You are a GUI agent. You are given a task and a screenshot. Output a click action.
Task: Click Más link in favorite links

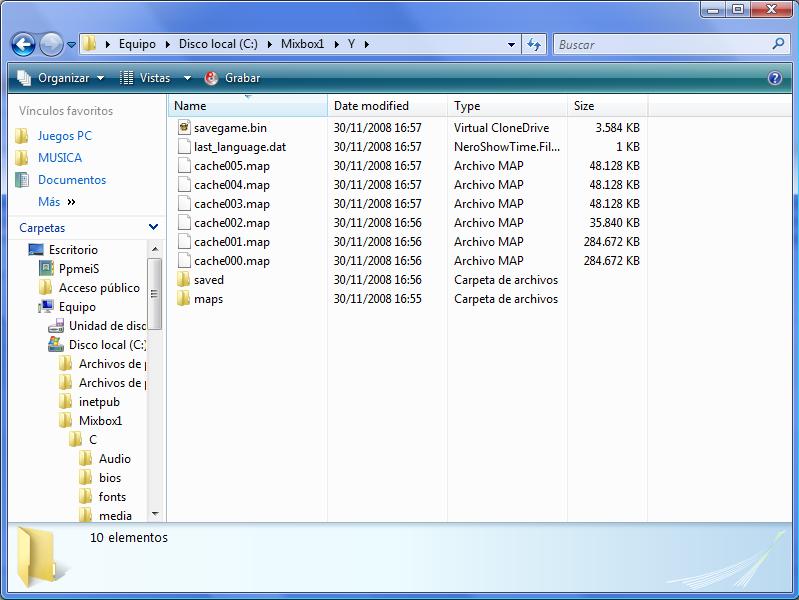click(49, 202)
